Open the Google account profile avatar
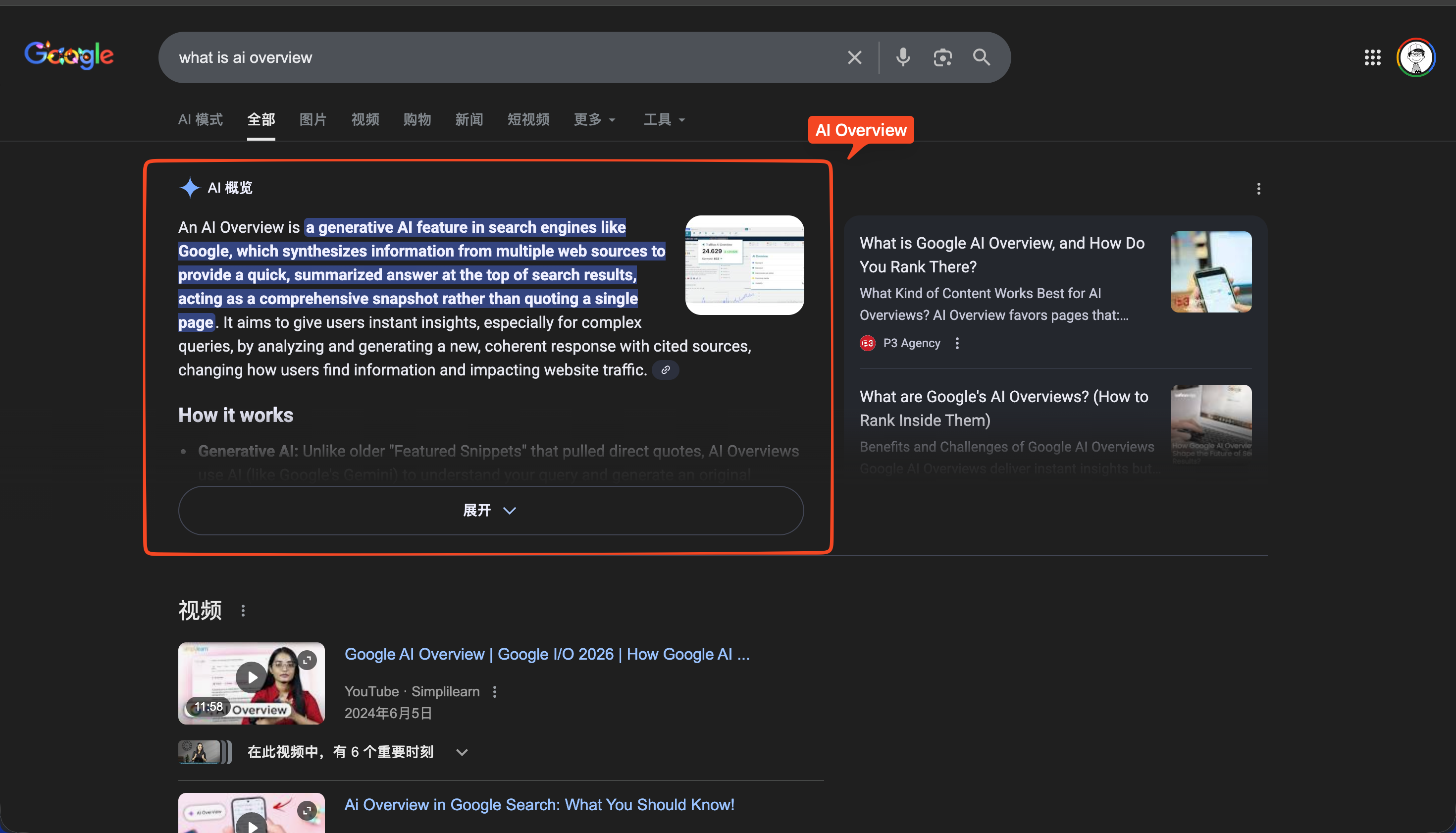Viewport: 1456px width, 833px height. click(1415, 57)
